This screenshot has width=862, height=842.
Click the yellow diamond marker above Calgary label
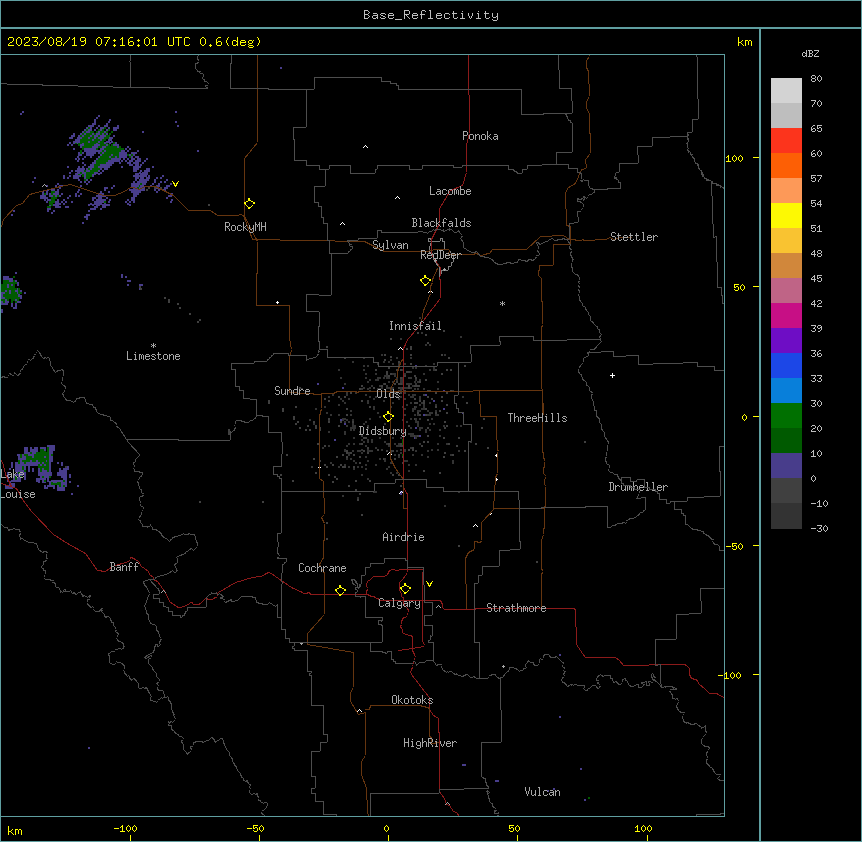405,589
